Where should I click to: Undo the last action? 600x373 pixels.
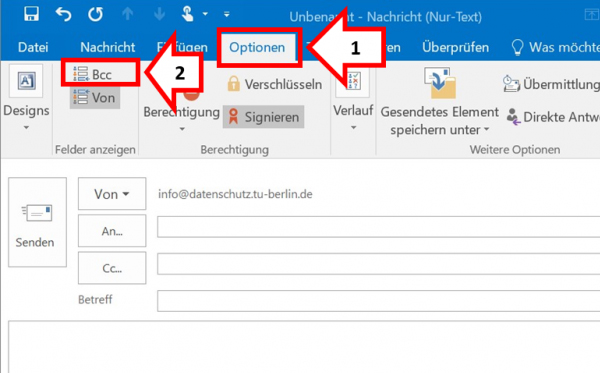(63, 15)
